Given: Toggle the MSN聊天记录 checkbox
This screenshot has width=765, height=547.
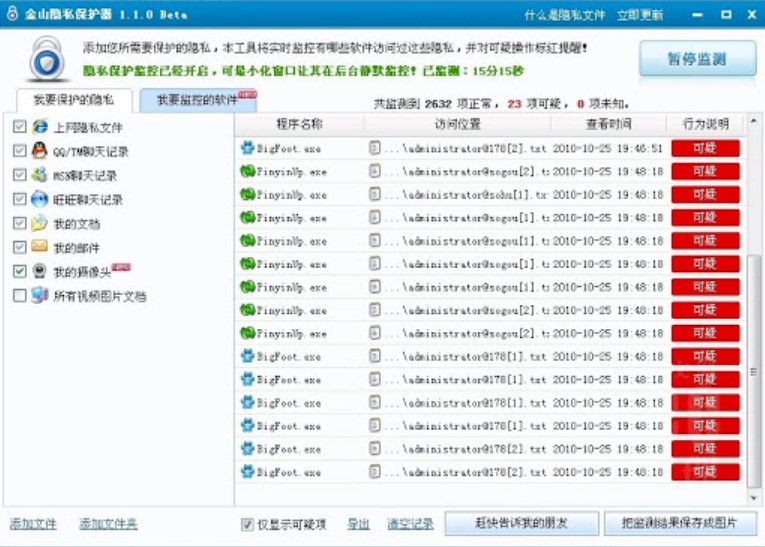Looking at the screenshot, I should tap(20, 175).
